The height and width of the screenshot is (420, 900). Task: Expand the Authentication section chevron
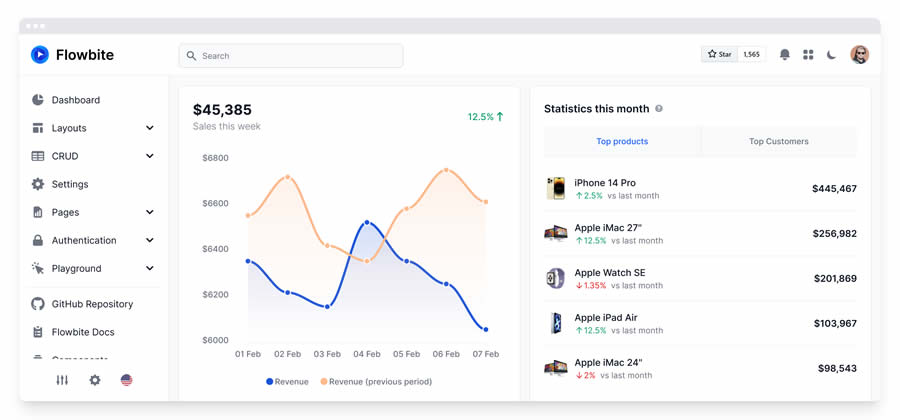(x=149, y=240)
